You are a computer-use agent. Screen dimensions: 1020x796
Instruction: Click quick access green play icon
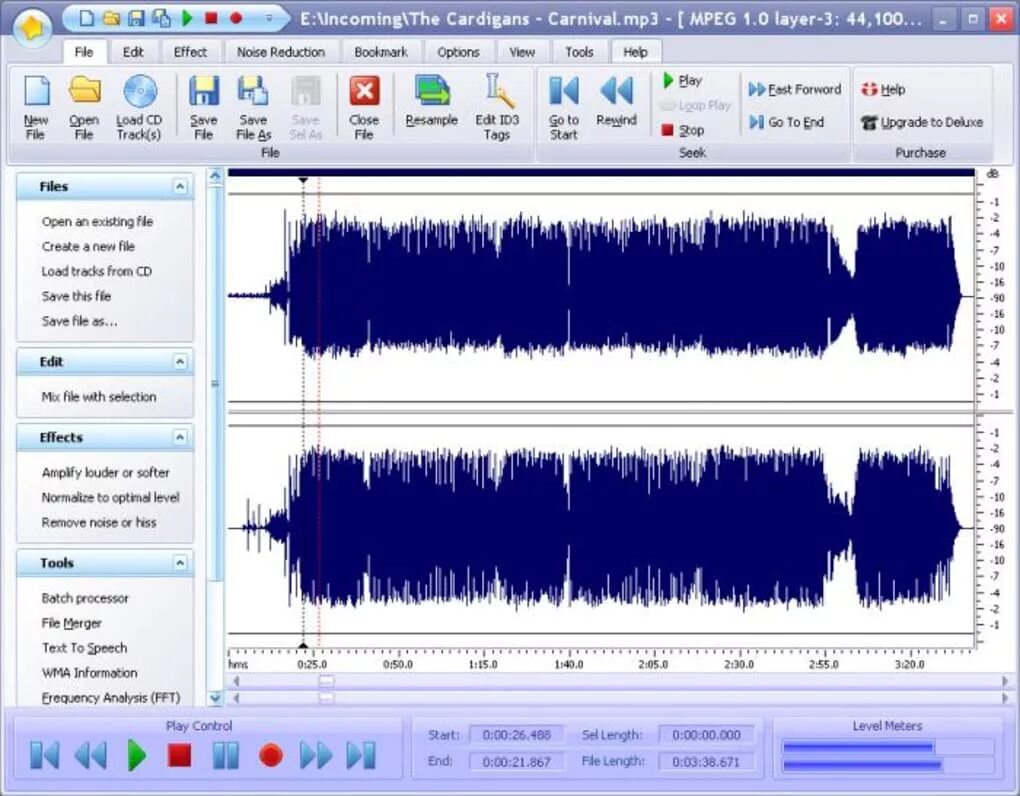pyautogui.click(x=187, y=18)
